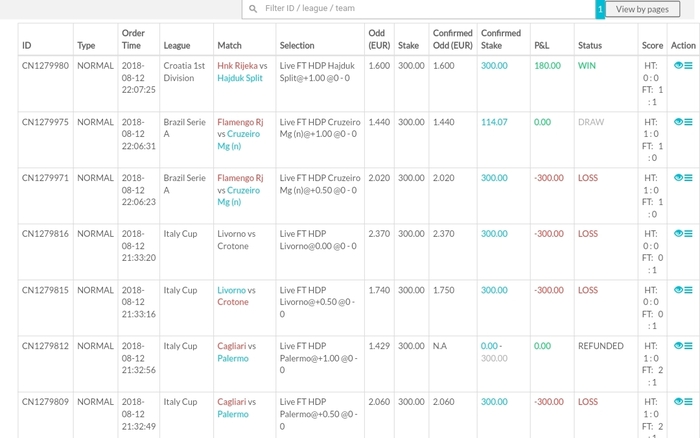Sort by Status column header
Viewport: 700px width, 438px height.
(590, 46)
